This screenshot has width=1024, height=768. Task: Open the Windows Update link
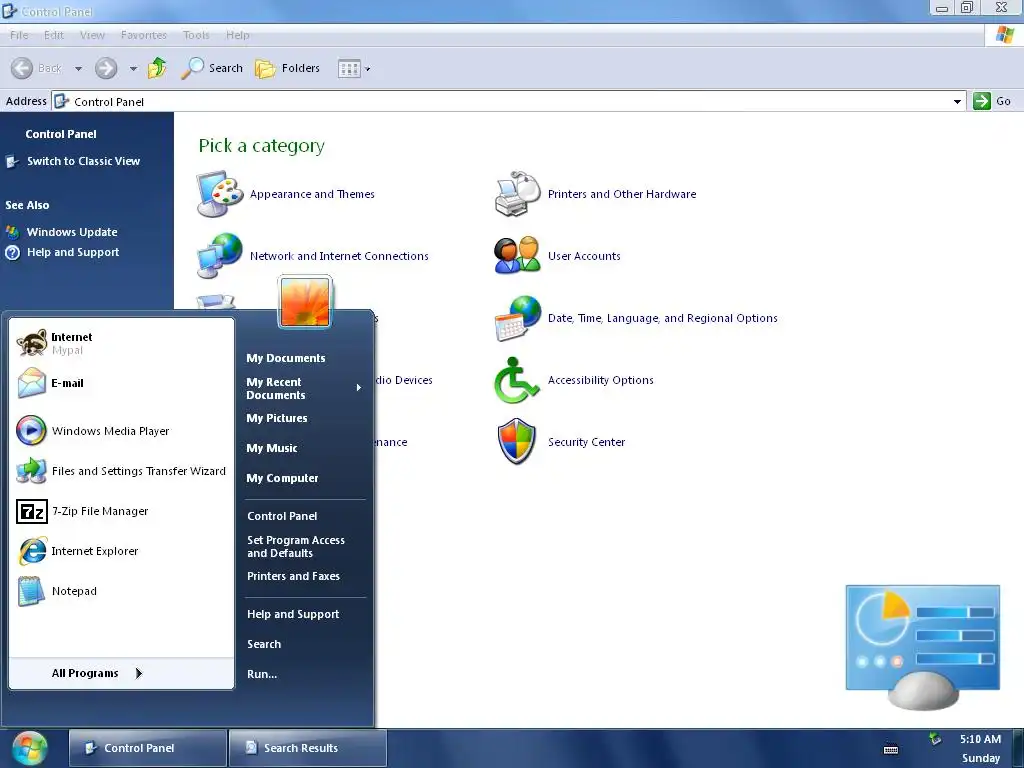(72, 232)
